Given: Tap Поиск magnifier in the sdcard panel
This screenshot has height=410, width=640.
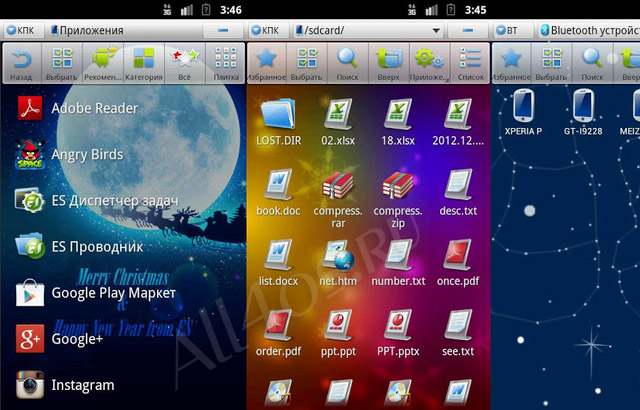Looking at the screenshot, I should (x=348, y=64).
